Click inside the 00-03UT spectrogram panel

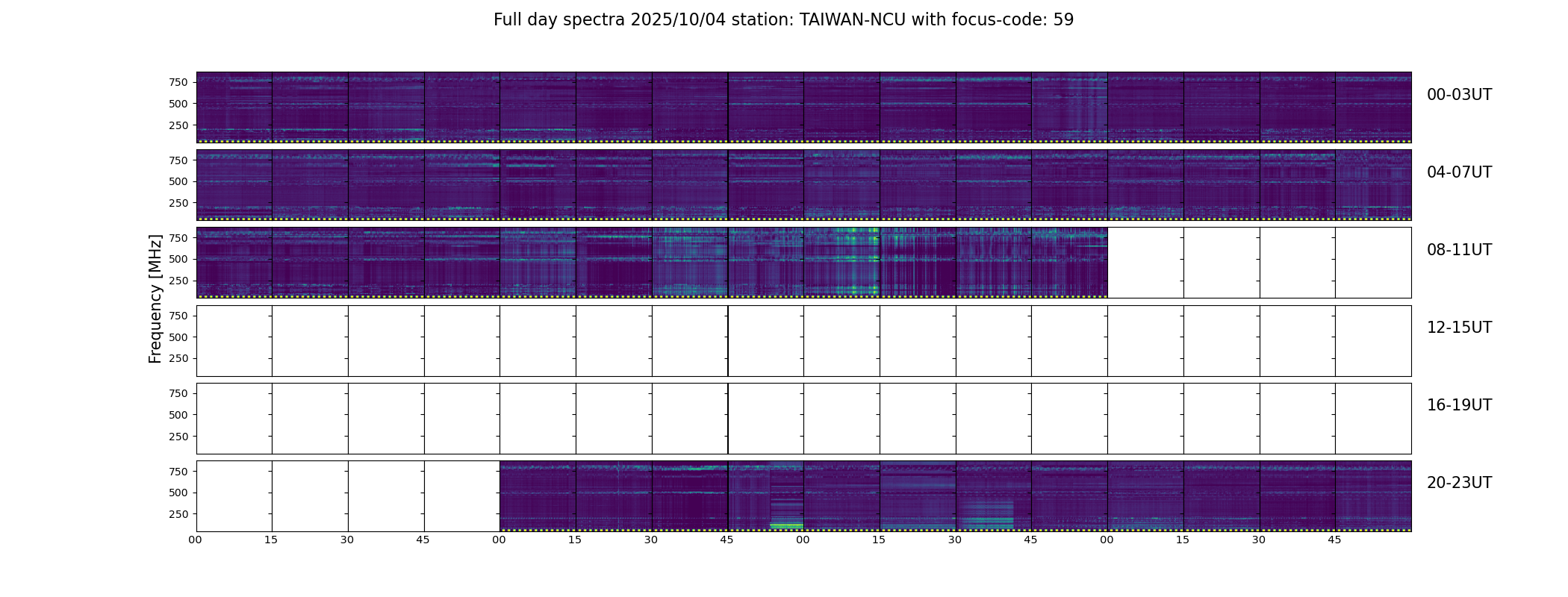click(x=803, y=107)
